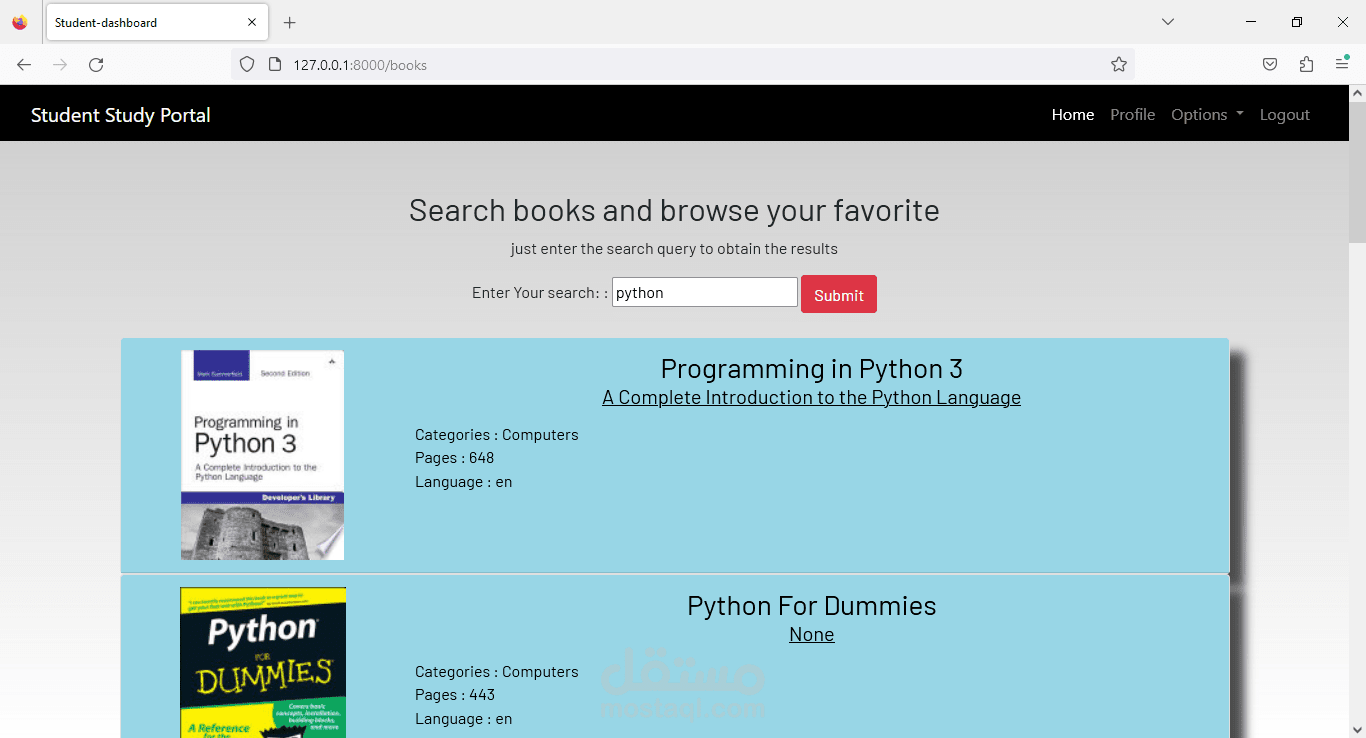1366x738 pixels.
Task: Expand the Options dropdown in navbar
Action: coord(1207,115)
